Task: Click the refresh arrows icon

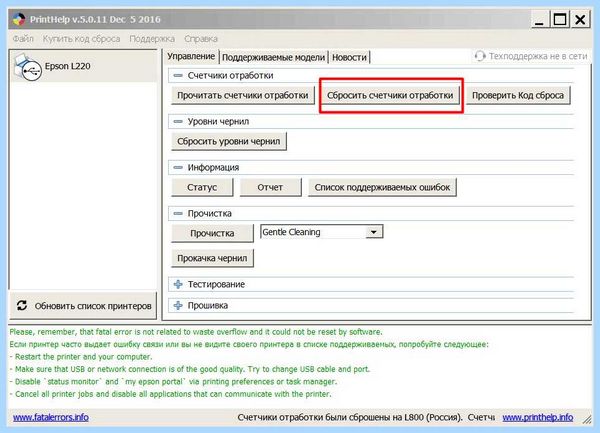Action: [x=22, y=305]
